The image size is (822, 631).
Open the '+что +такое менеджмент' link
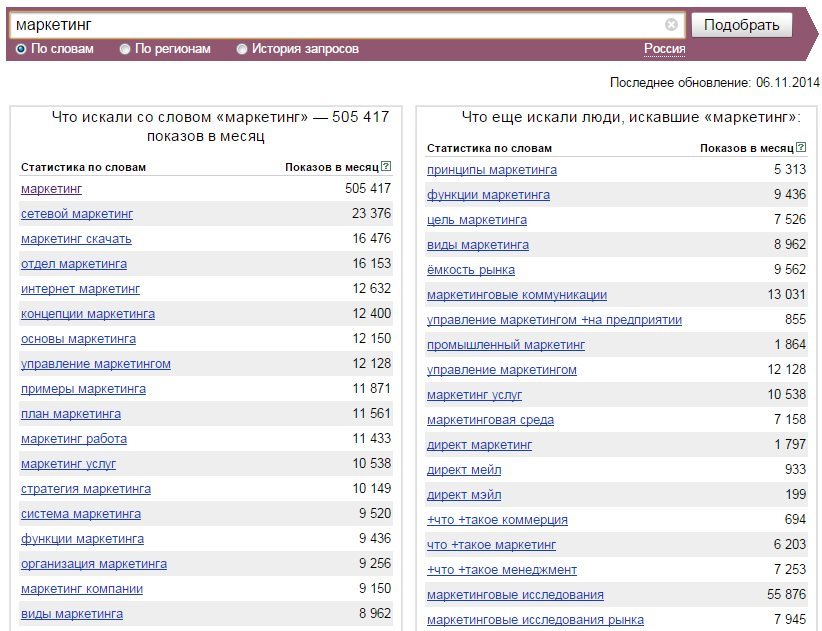pyautogui.click(x=502, y=570)
